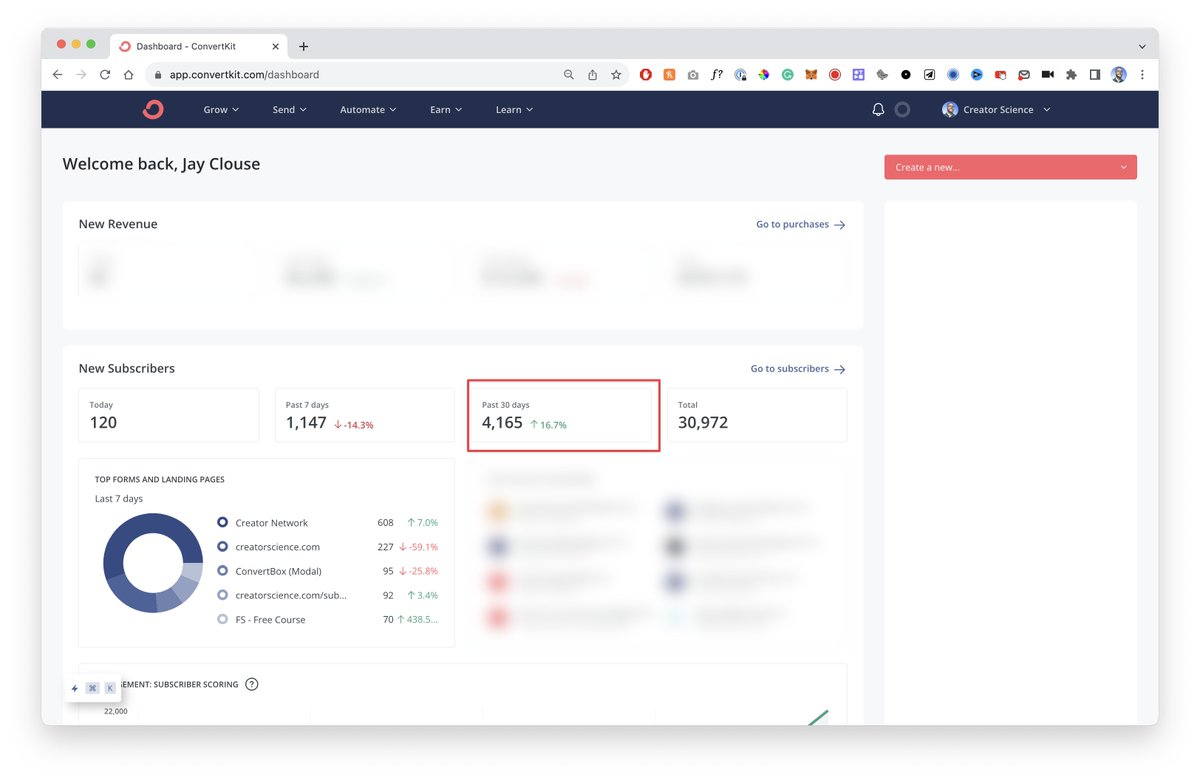Click the red record-button extension icon
The image size is (1200, 780).
coord(835,75)
